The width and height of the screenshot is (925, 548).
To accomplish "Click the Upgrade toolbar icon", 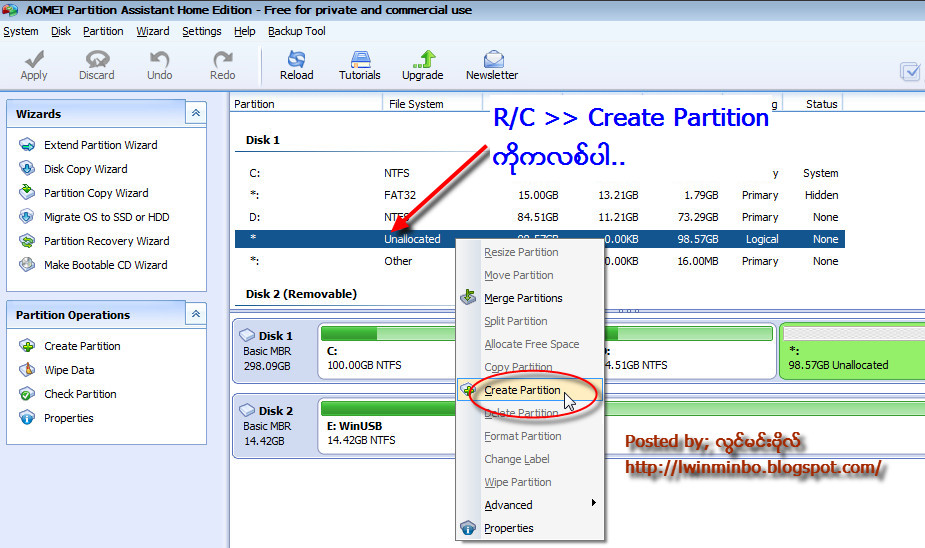I will pyautogui.click(x=423, y=59).
